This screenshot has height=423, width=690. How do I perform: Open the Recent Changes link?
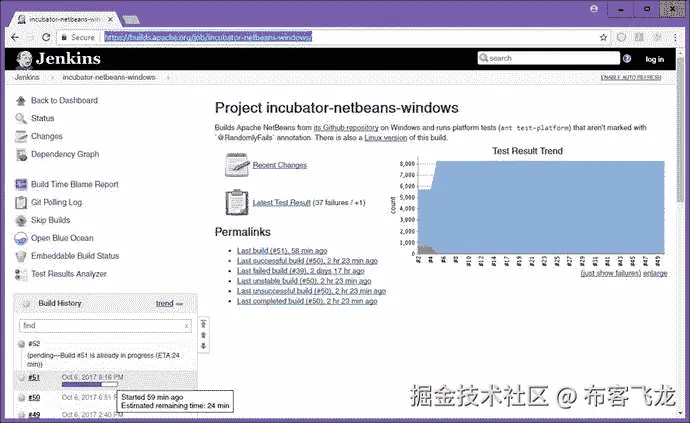(x=280, y=165)
